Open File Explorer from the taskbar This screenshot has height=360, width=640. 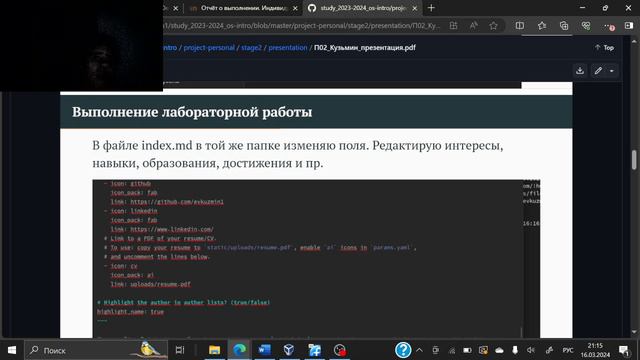[x=214, y=350]
